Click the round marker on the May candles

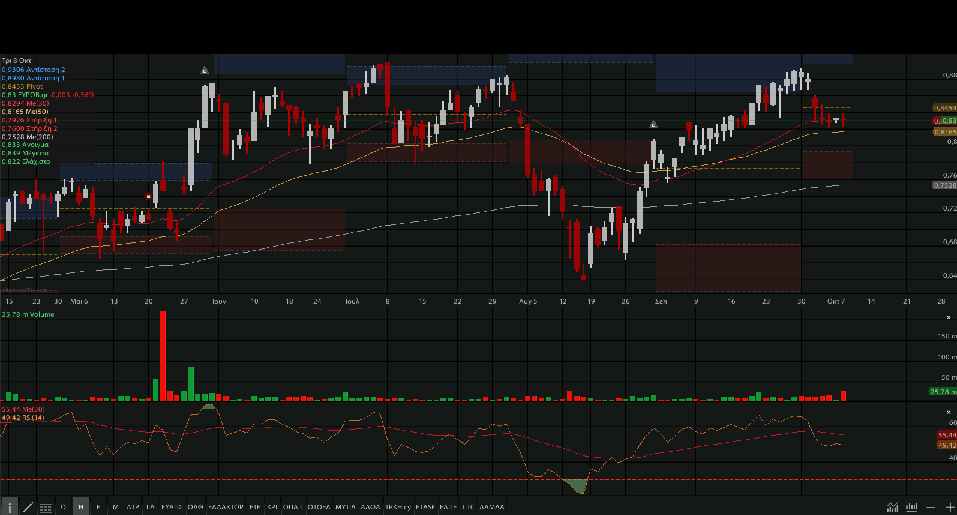click(148, 196)
